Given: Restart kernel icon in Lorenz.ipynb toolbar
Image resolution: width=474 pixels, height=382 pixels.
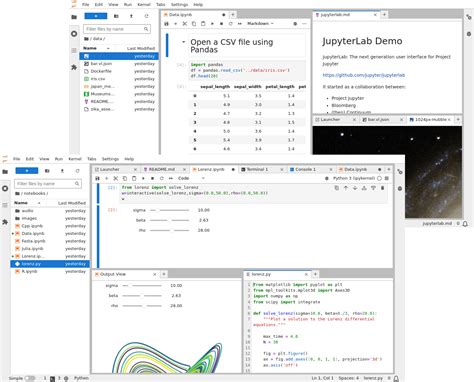Looking at the screenshot, I should click(162, 178).
